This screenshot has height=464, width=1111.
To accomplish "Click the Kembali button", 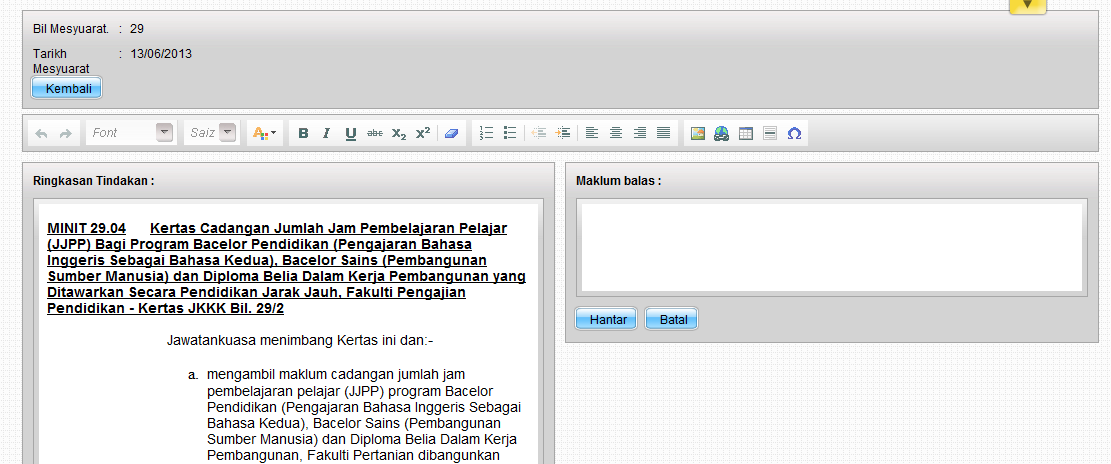I will [x=67, y=89].
